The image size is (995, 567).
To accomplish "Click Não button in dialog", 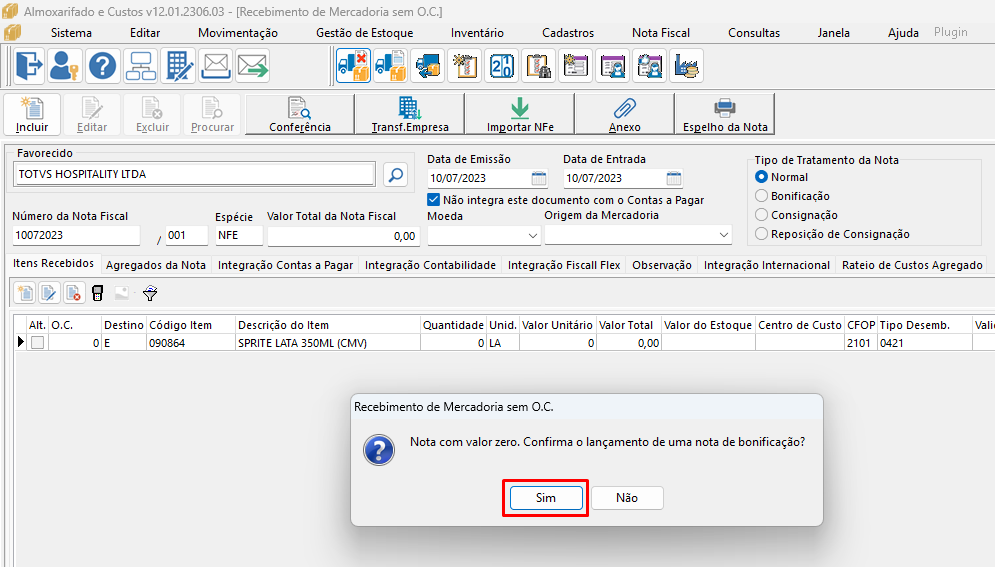I will [x=627, y=498].
